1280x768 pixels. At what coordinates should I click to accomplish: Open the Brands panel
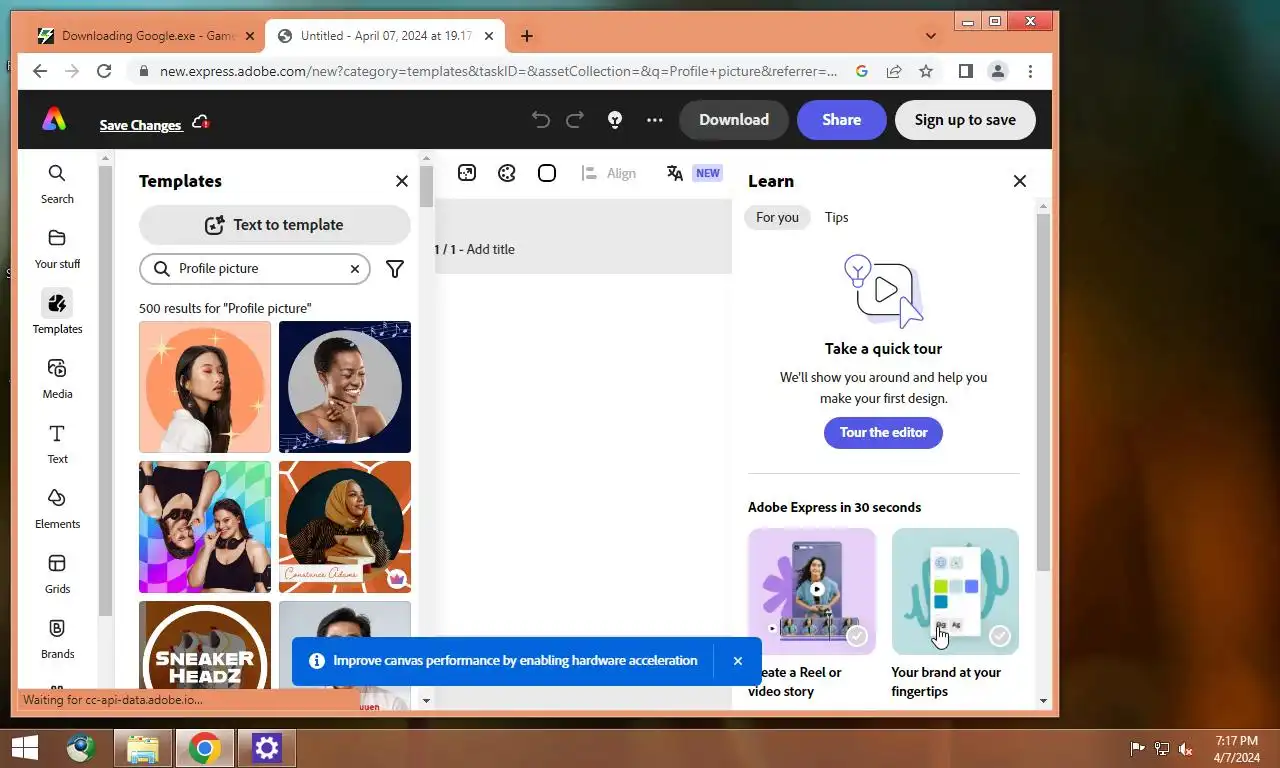pos(57,639)
